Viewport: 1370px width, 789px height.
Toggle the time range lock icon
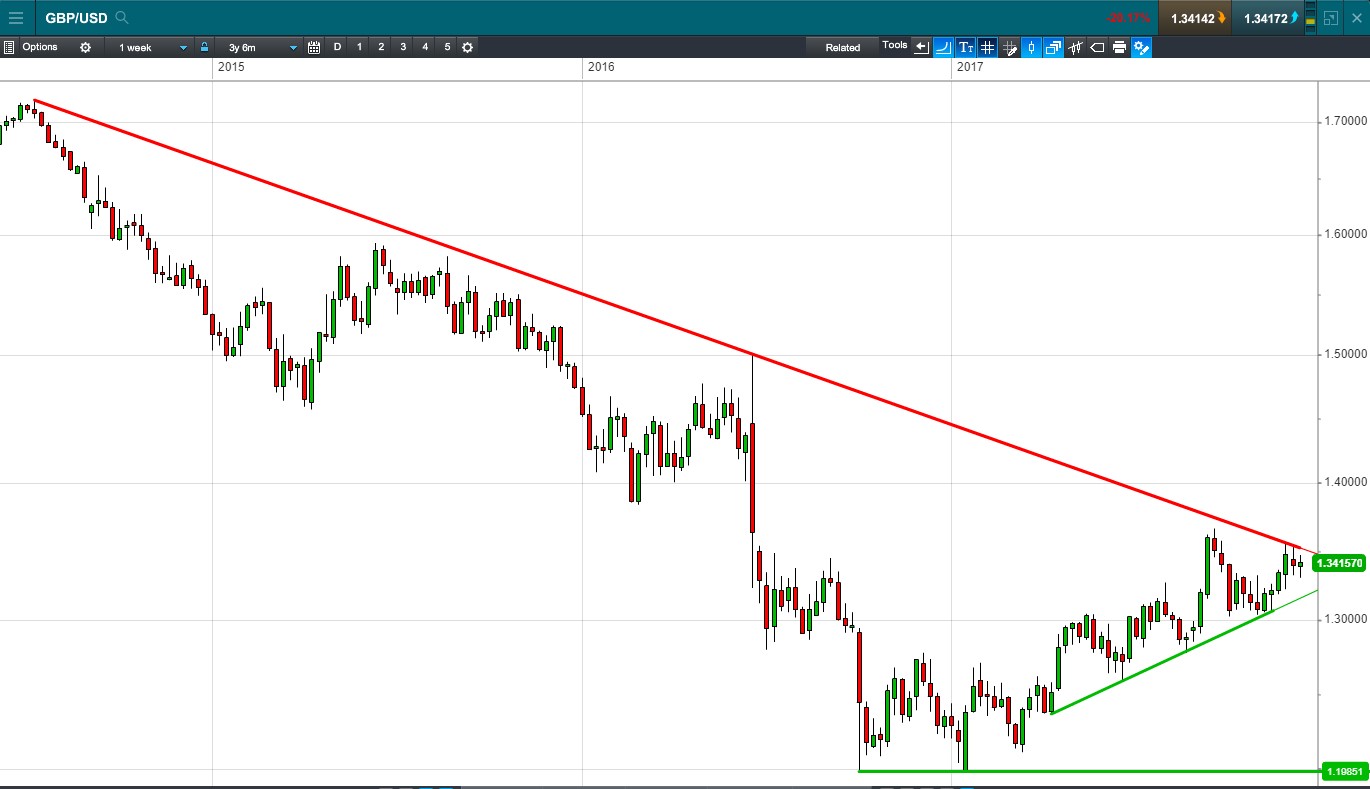pyautogui.click(x=204, y=47)
